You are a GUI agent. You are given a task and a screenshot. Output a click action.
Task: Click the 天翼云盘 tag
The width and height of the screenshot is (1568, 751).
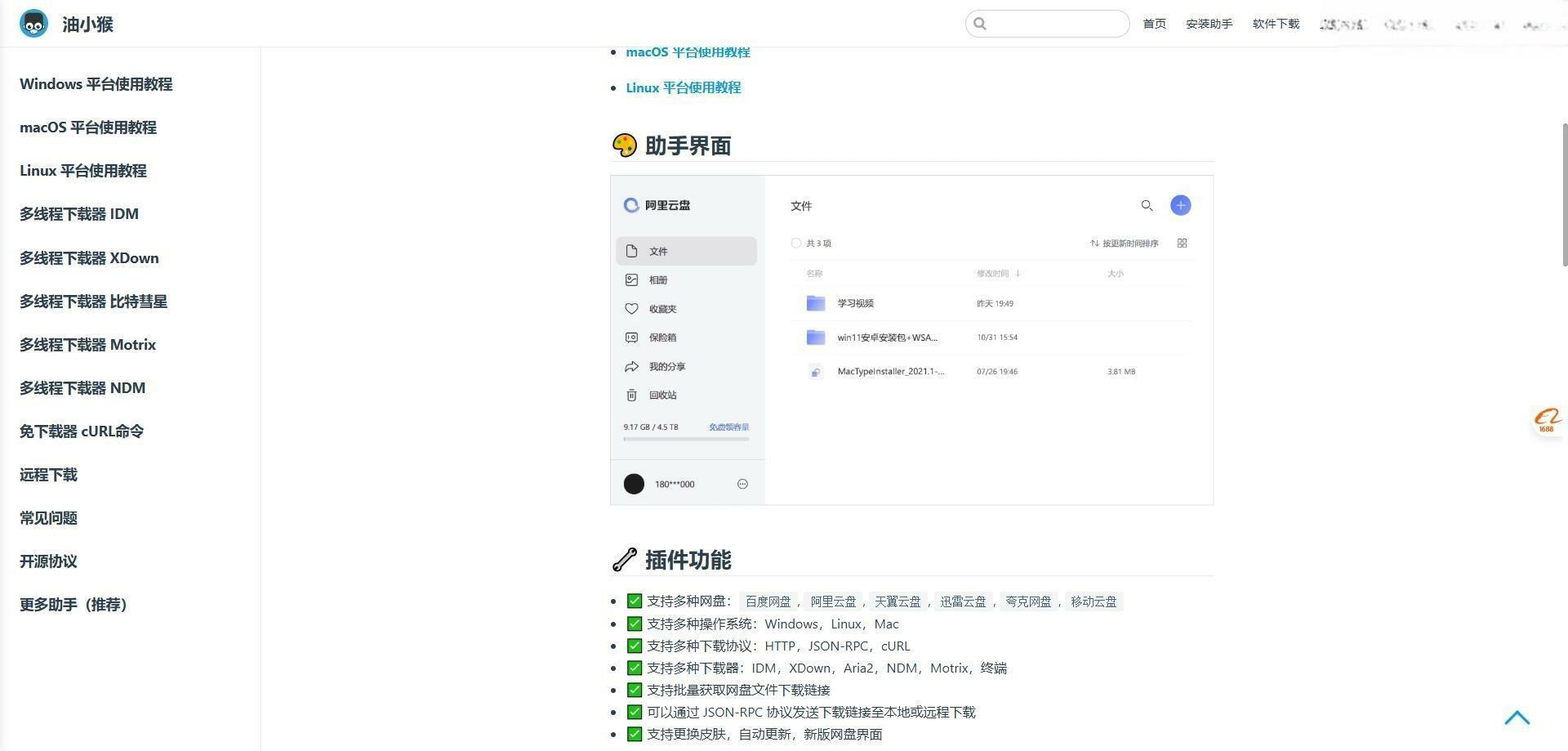pos(898,601)
